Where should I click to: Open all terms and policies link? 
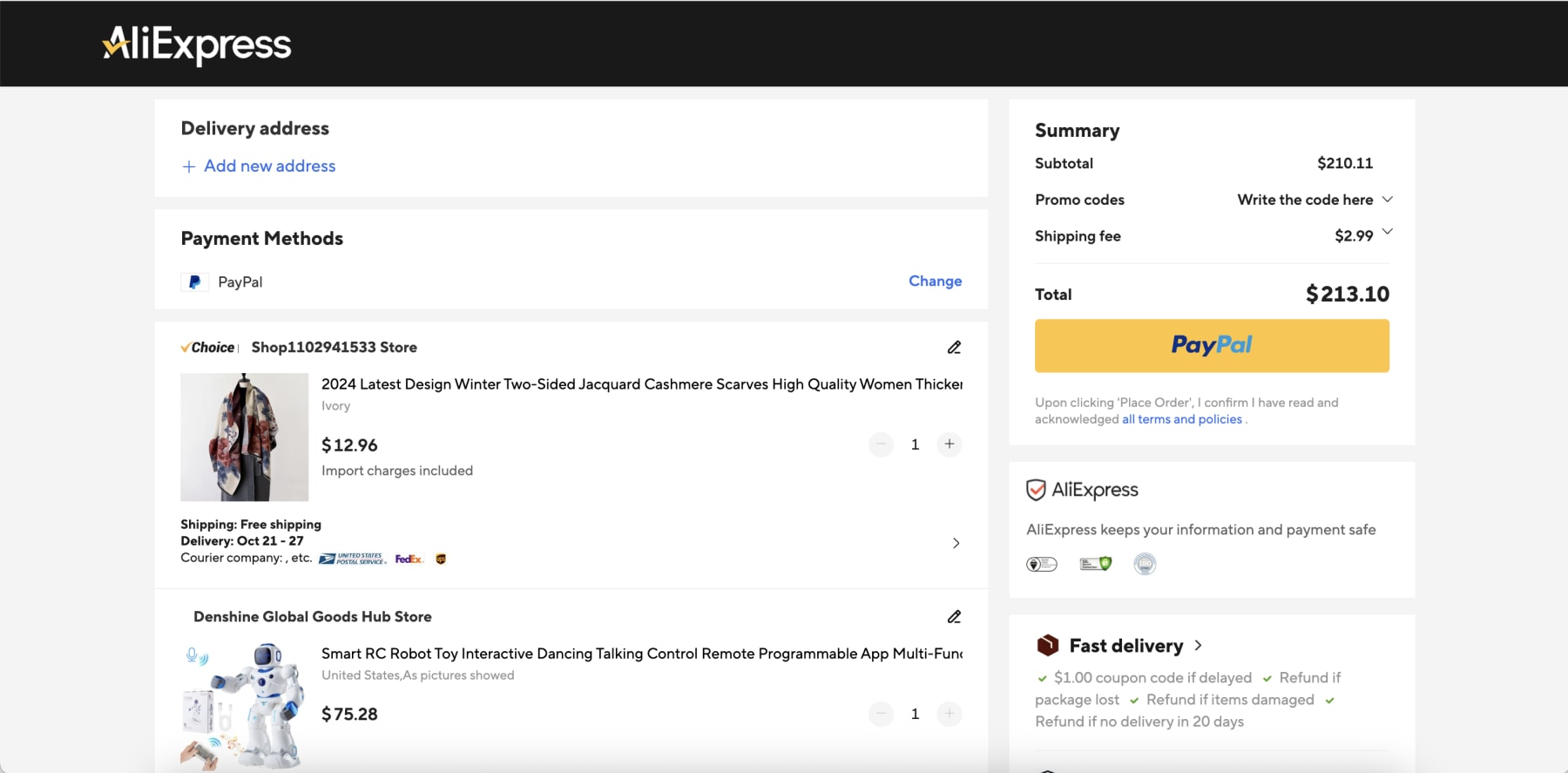(x=1181, y=419)
